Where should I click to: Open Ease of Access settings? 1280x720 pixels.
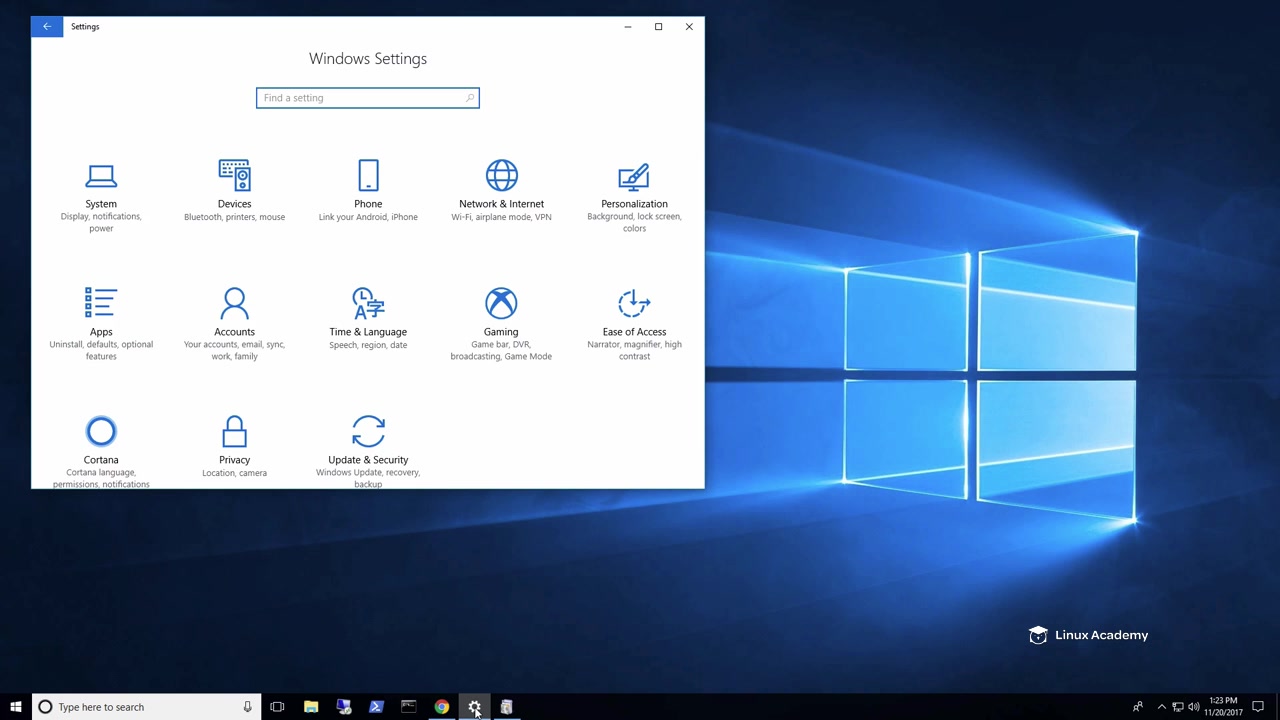634,322
